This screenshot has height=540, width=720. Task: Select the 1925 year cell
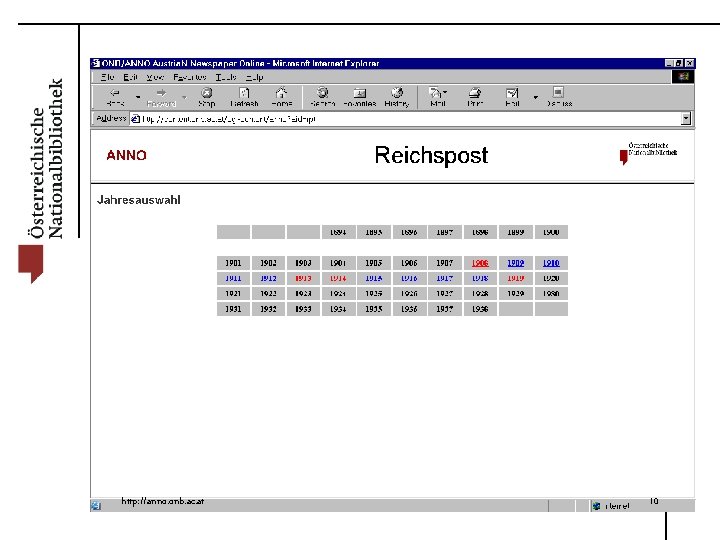374,293
